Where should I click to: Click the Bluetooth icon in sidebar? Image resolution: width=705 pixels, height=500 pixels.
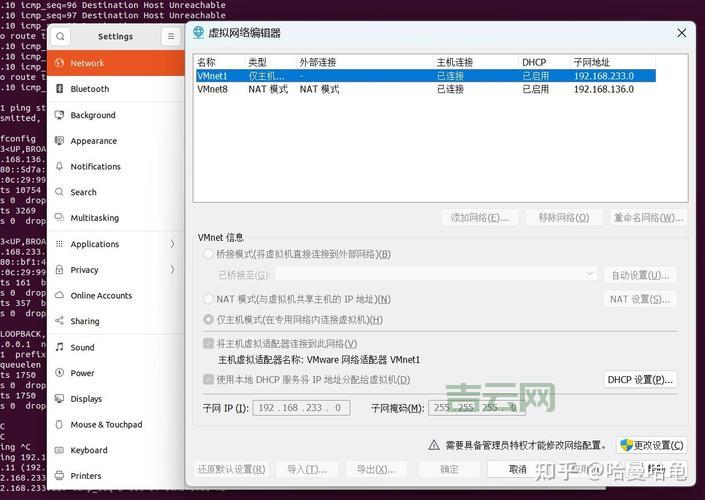pos(60,89)
